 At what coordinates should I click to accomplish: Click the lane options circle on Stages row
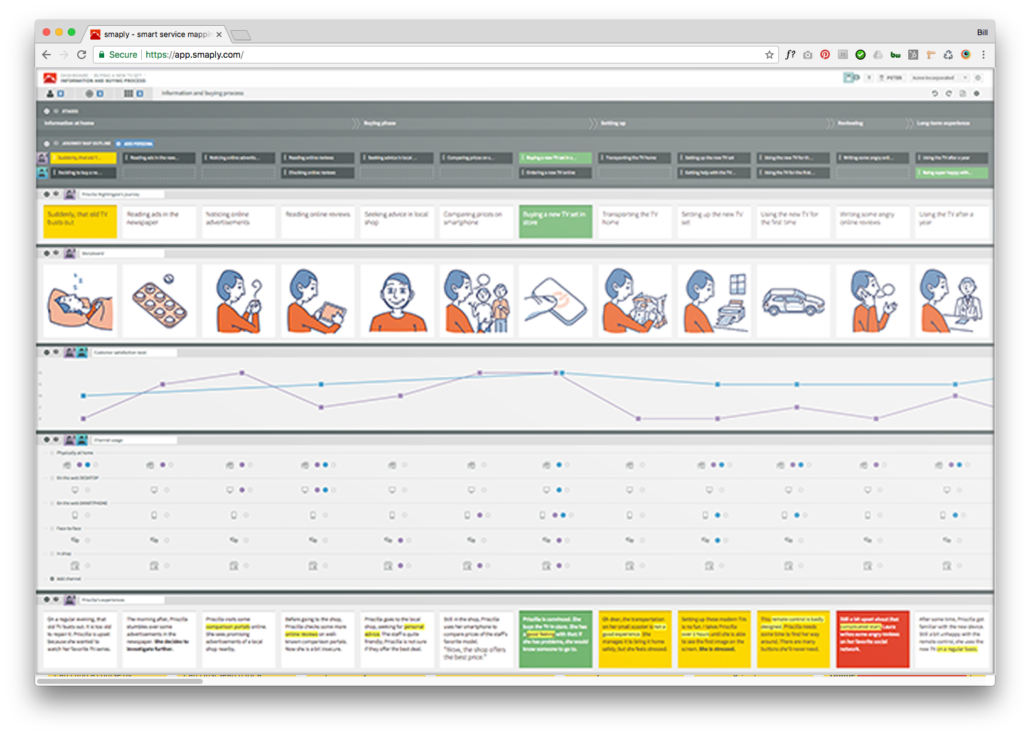click(x=47, y=111)
